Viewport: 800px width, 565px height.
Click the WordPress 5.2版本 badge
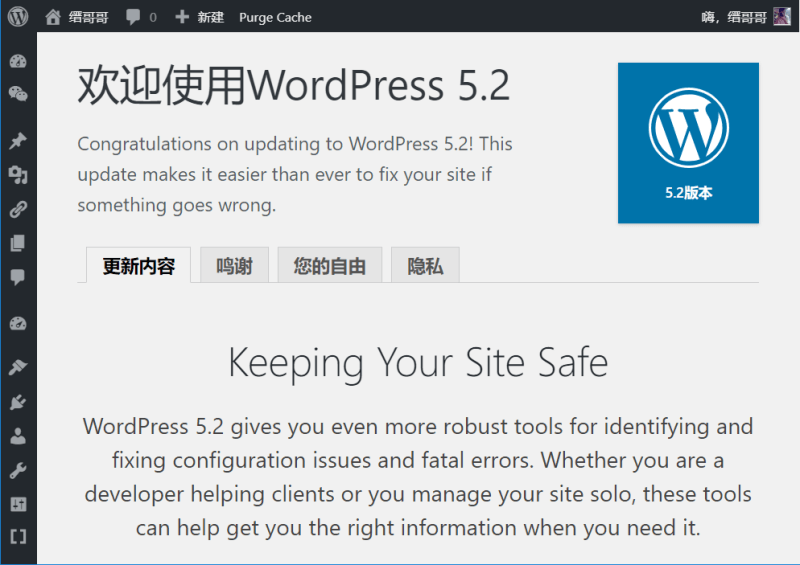tap(688, 143)
